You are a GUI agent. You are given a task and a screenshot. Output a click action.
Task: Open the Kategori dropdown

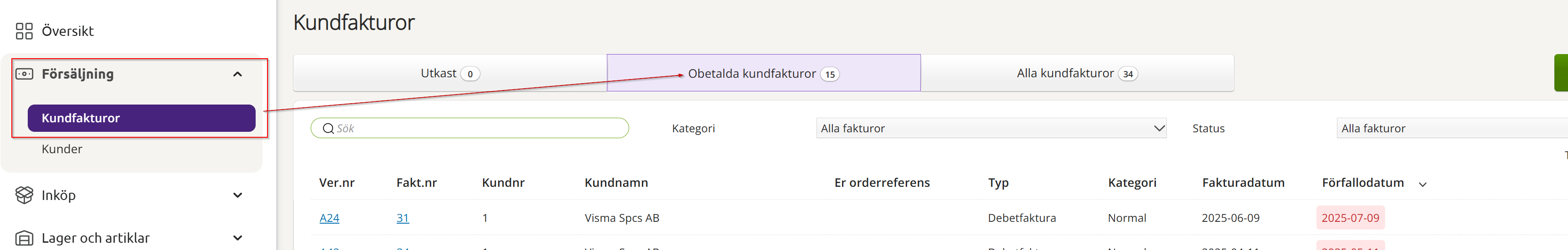point(990,128)
